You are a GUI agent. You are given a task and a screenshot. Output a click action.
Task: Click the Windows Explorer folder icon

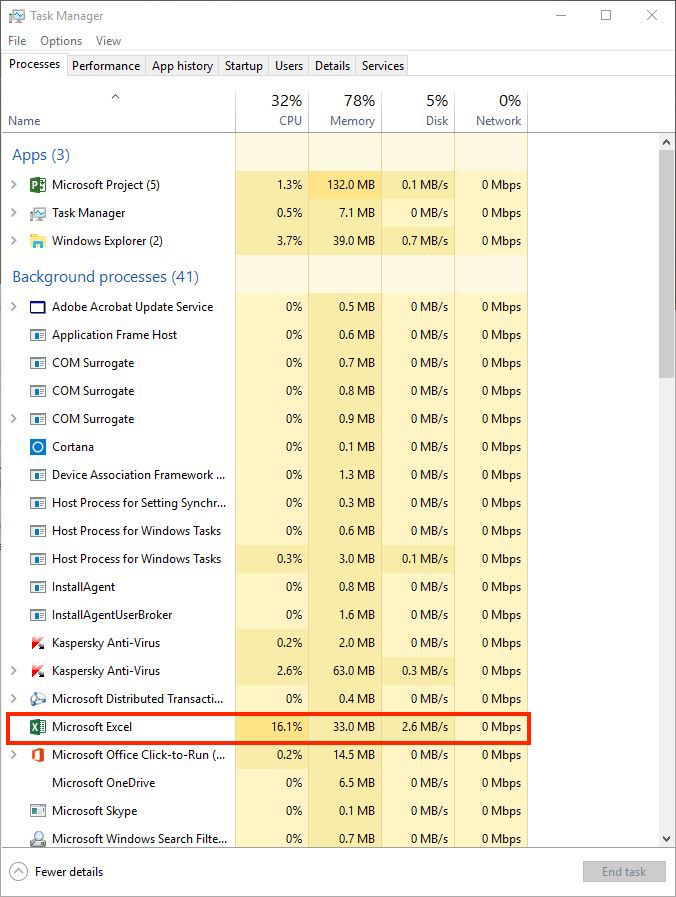pyautogui.click(x=38, y=241)
